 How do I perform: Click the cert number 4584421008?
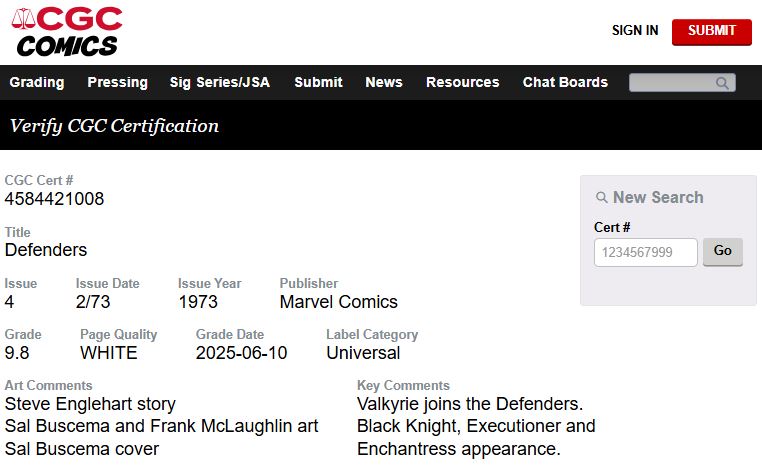[x=54, y=199]
